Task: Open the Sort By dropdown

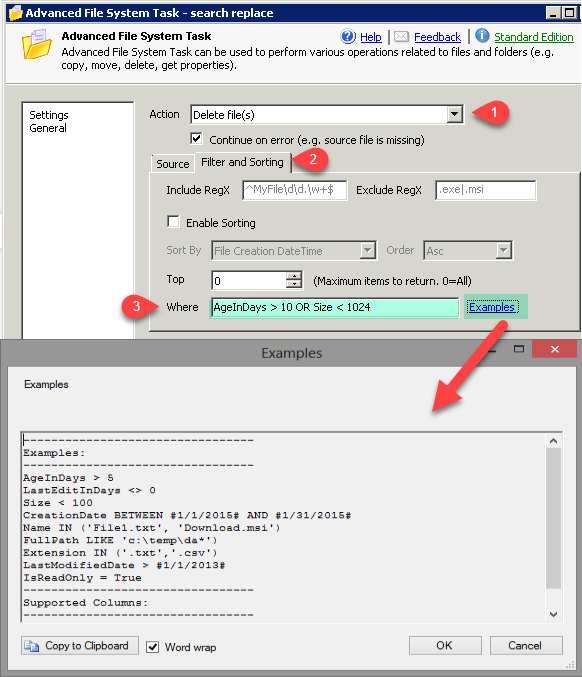Action: coord(367,250)
